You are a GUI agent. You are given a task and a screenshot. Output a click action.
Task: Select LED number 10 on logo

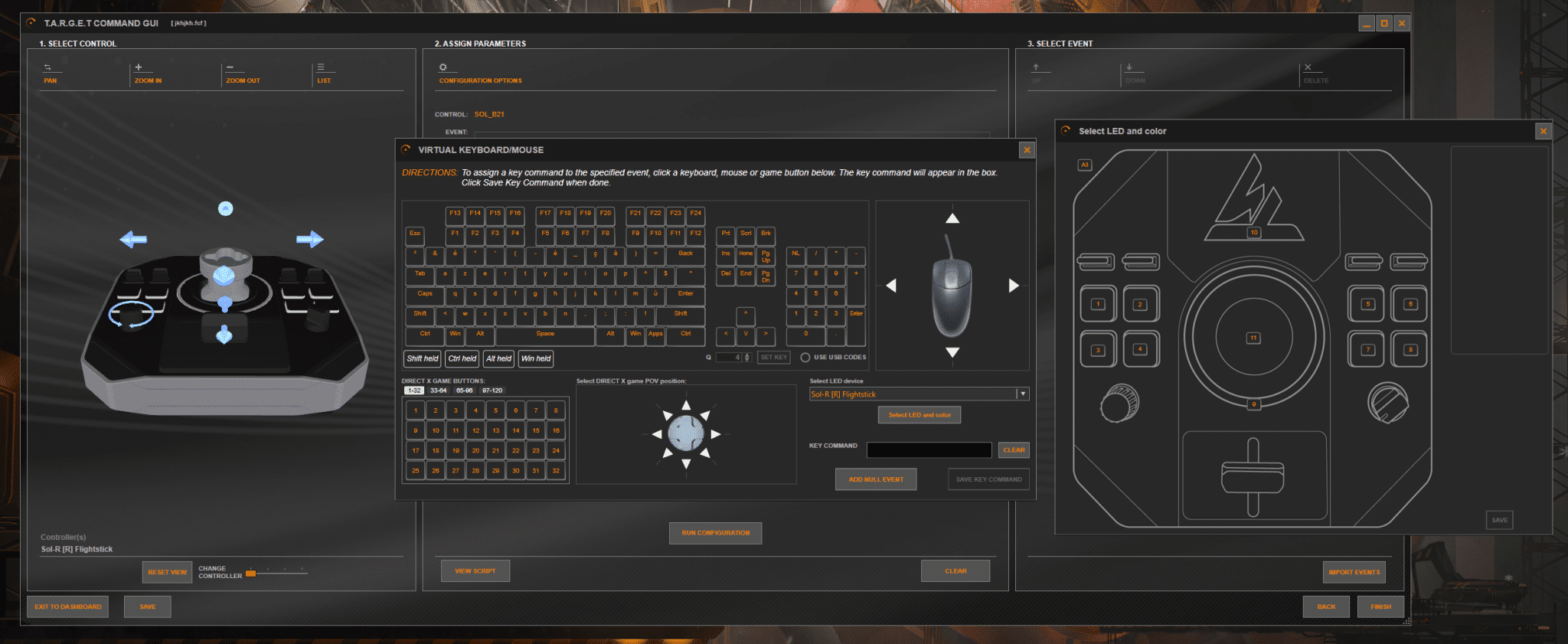point(1253,233)
